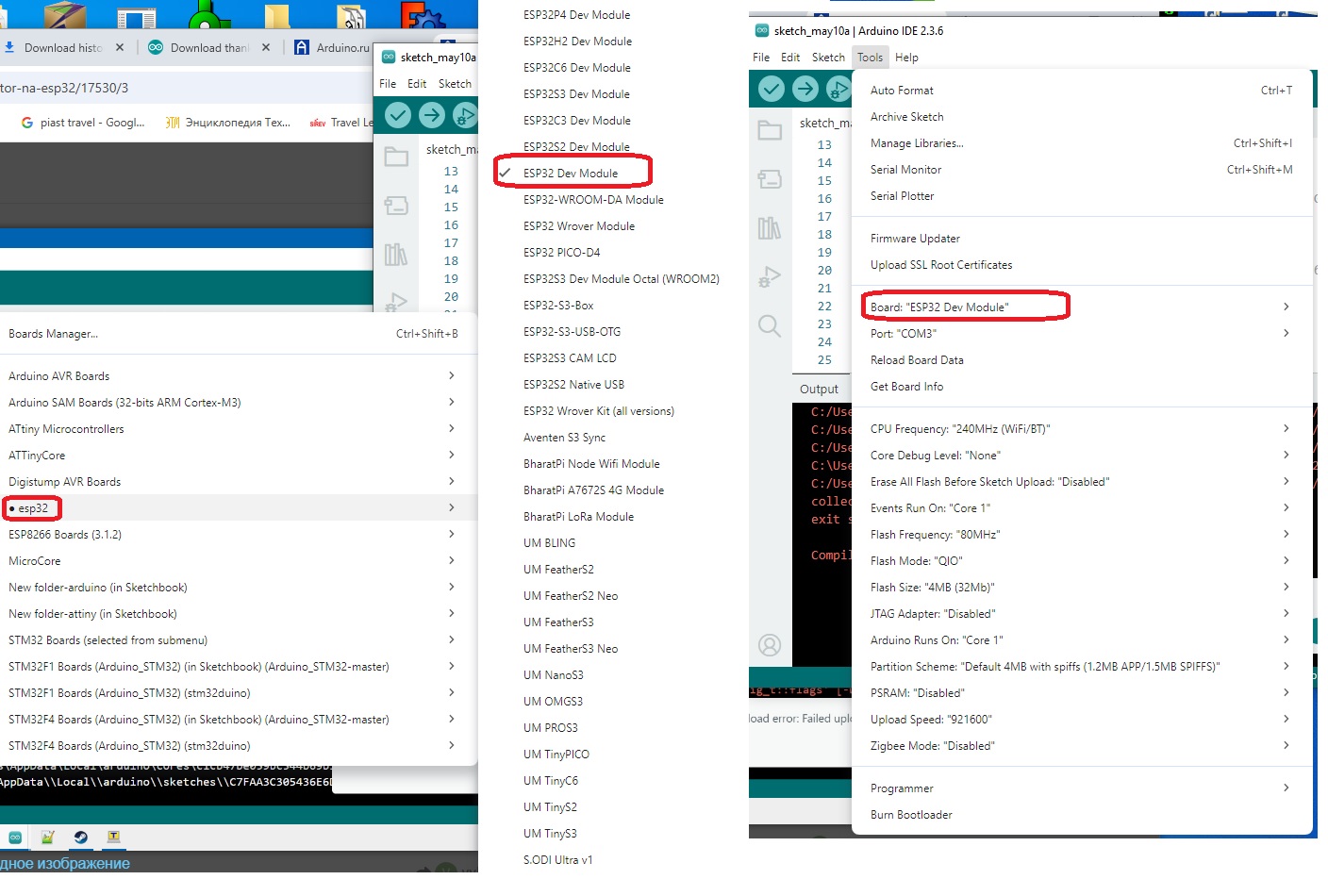The image size is (1328, 896).
Task: Open Serial Plotter from Tools menu
Action: (1082, 196)
